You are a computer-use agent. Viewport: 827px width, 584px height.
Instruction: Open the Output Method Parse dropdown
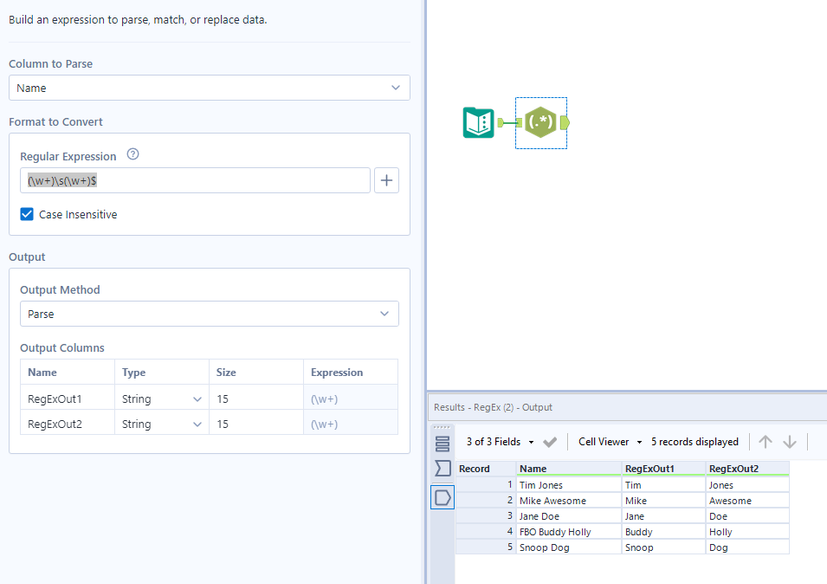click(209, 314)
